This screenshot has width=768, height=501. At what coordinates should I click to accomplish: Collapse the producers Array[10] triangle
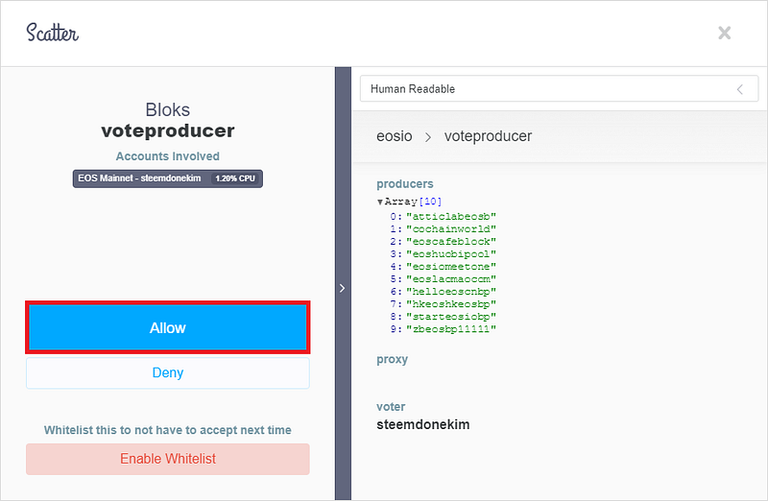[x=380, y=201]
